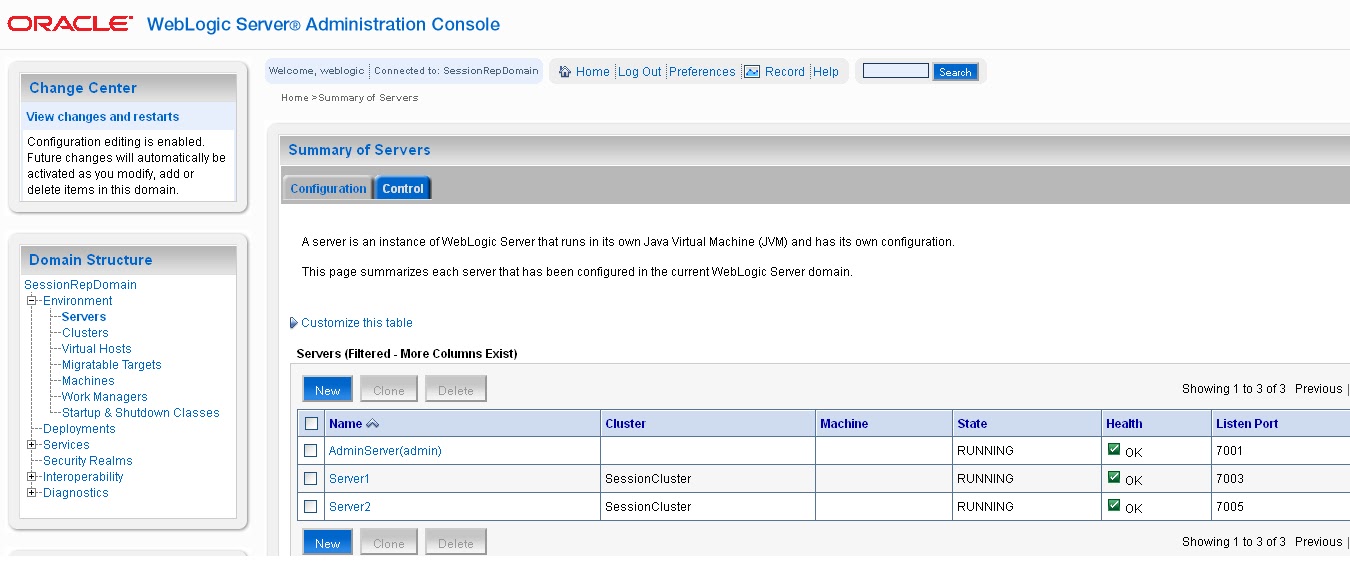This screenshot has width=1350, height=568.
Task: Click the Search button
Action: coord(955,72)
